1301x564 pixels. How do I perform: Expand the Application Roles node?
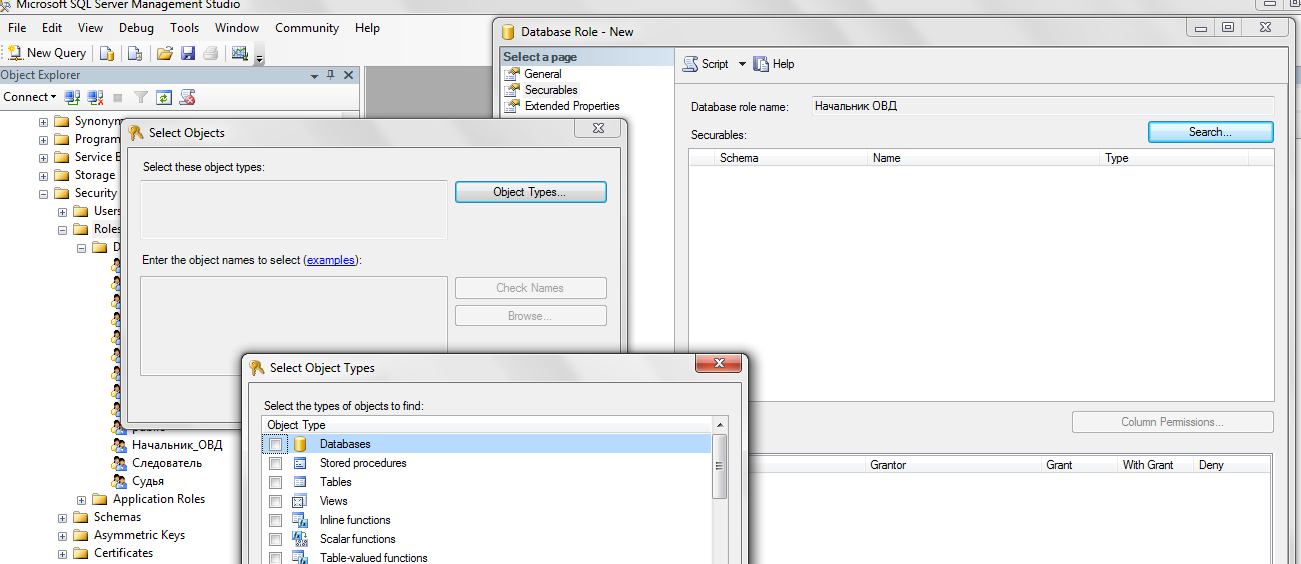[x=82, y=500]
